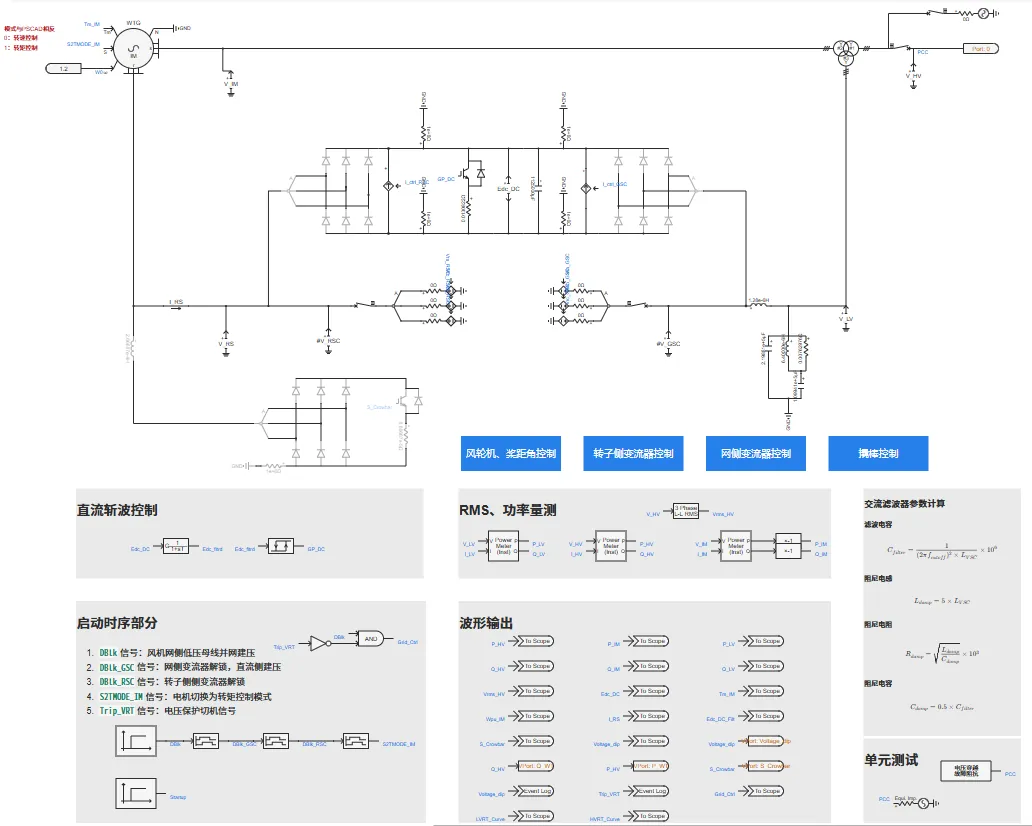The image size is (1032, 826).
Task: Open the 转子侧变流器控制 blue button
Action: pyautogui.click(x=633, y=453)
